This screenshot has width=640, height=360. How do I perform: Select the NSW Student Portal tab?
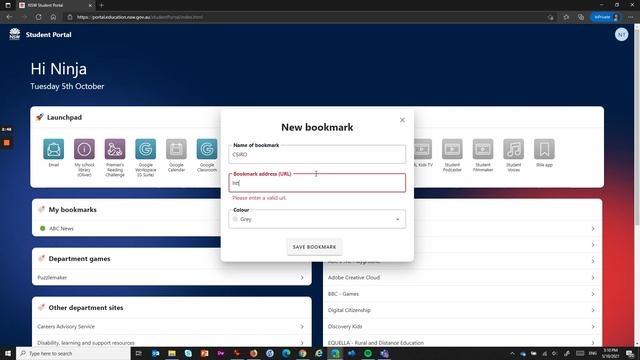(x=56, y=5)
